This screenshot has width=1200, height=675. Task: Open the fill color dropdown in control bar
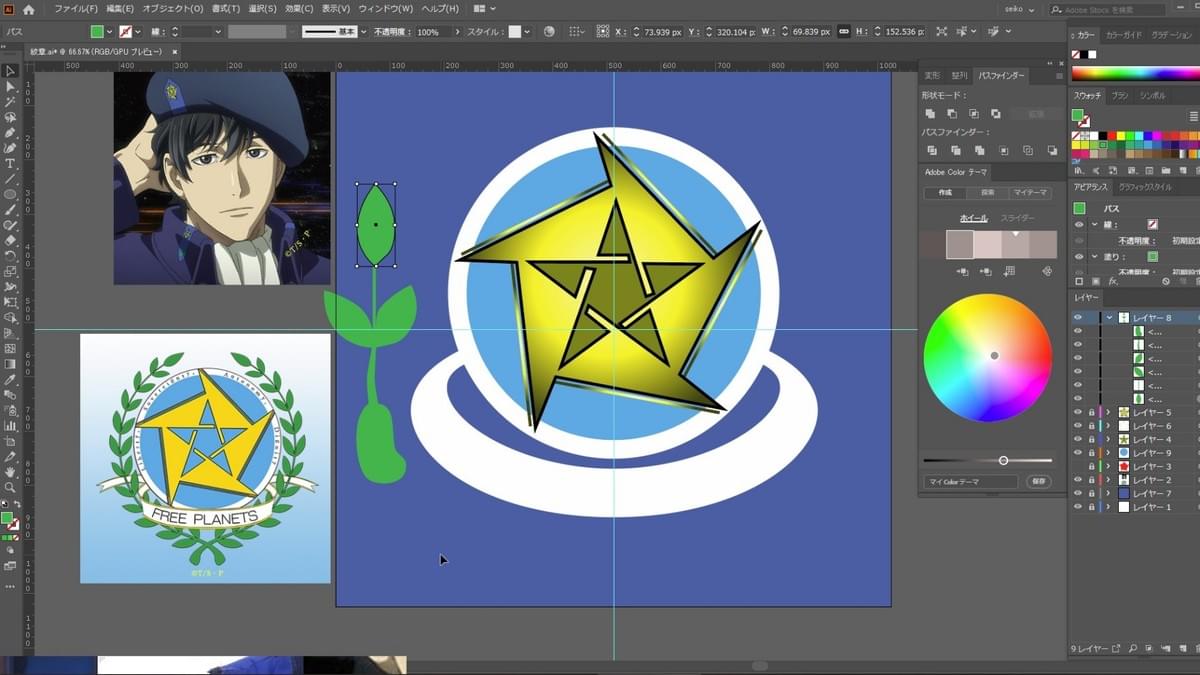click(x=110, y=32)
